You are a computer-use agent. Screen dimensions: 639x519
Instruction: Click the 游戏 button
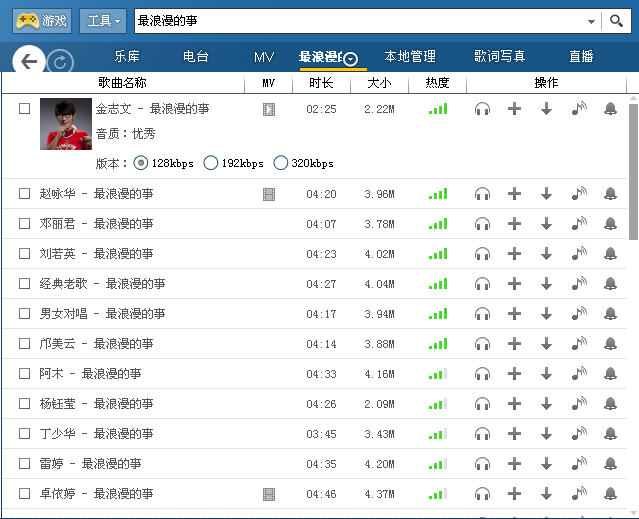[x=41, y=20]
